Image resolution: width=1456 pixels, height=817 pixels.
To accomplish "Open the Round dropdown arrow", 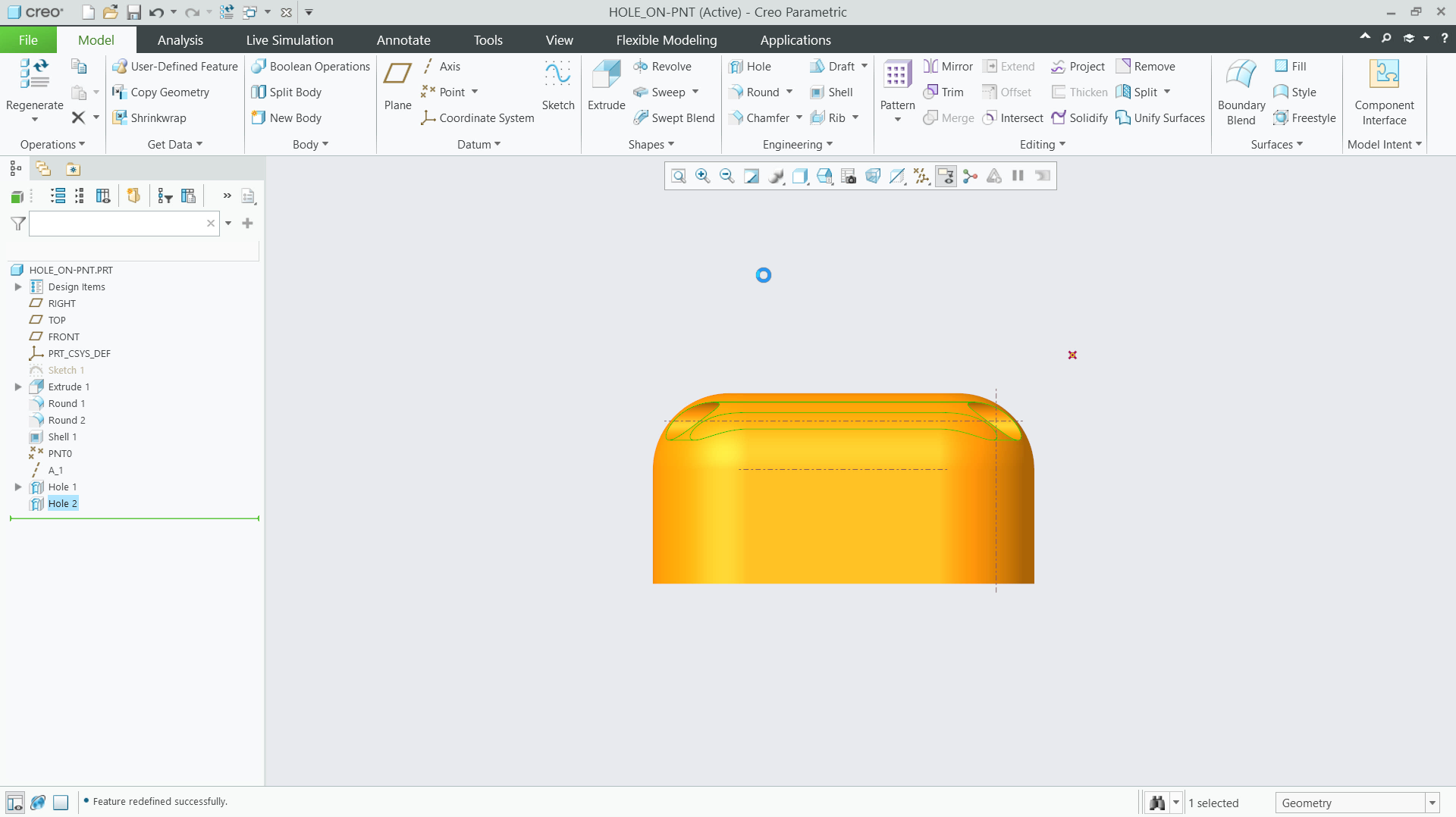I will [x=789, y=92].
